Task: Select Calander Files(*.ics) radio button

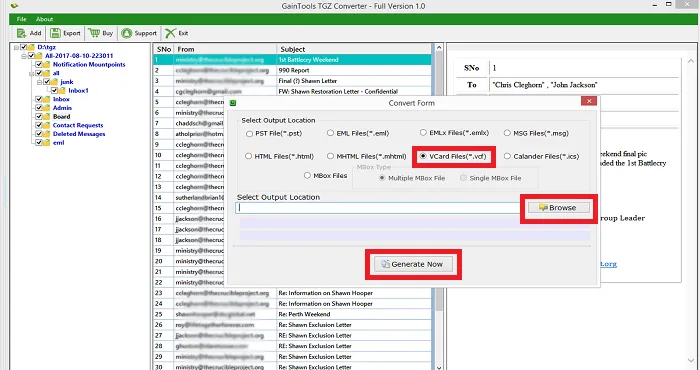Action: coord(507,156)
